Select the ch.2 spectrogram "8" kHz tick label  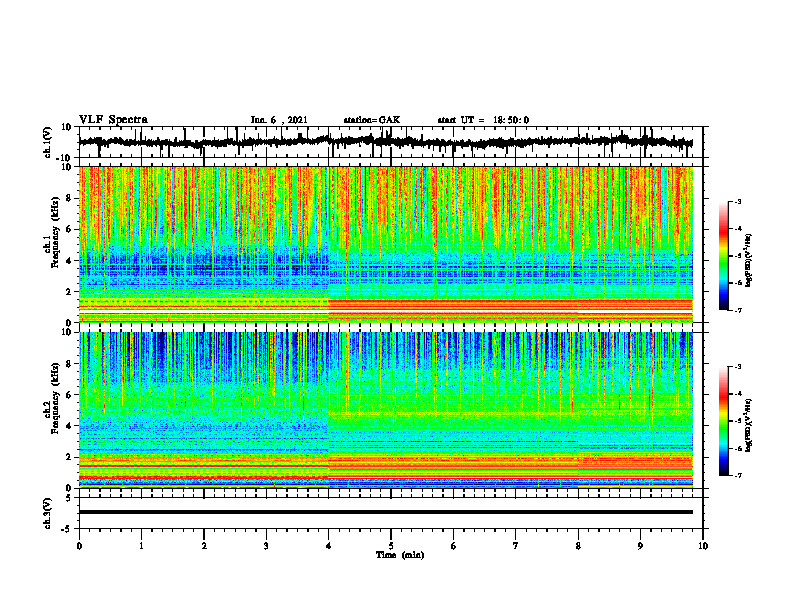tap(69, 364)
